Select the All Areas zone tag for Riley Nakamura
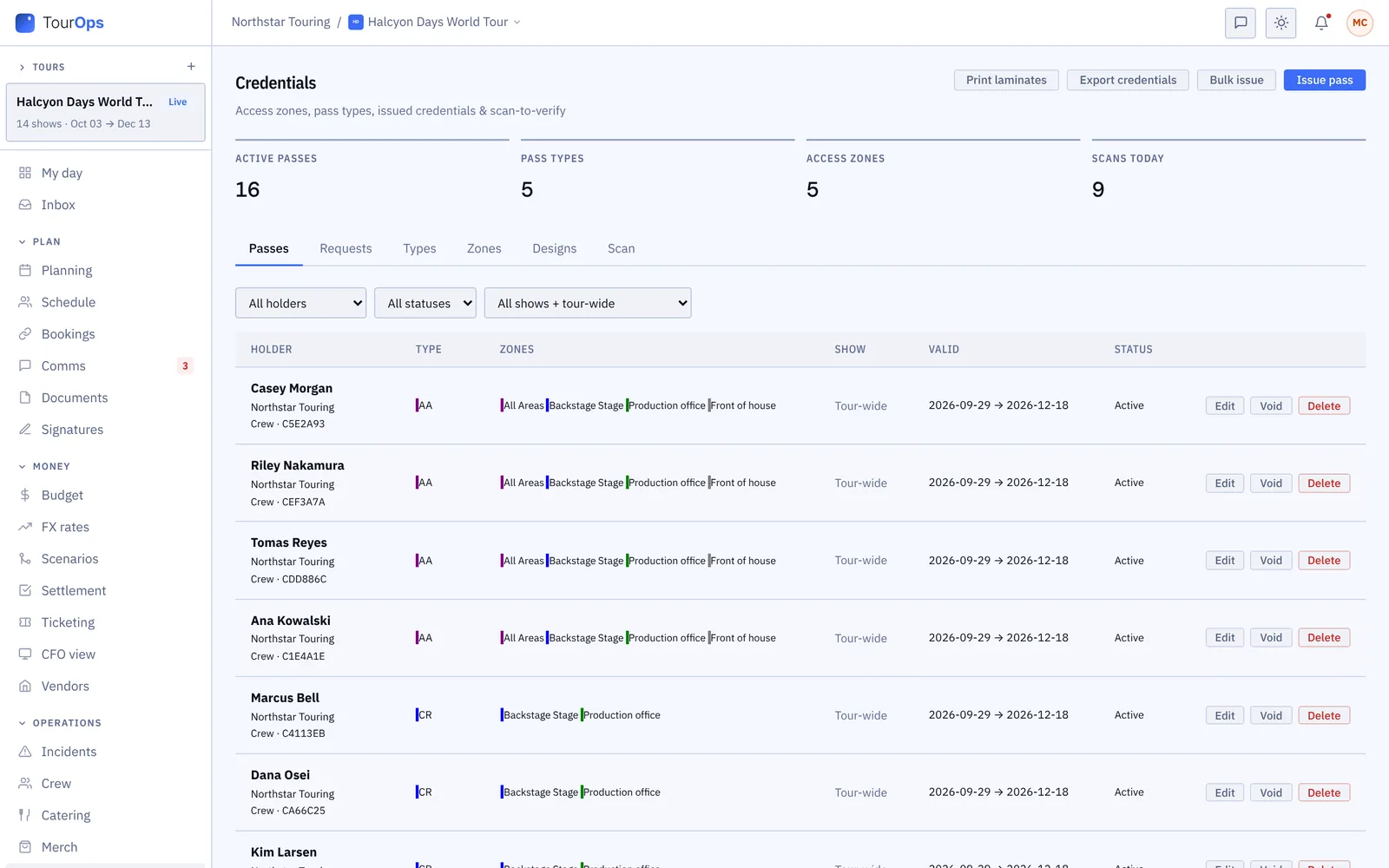This screenshot has width=1389, height=868. (523, 483)
